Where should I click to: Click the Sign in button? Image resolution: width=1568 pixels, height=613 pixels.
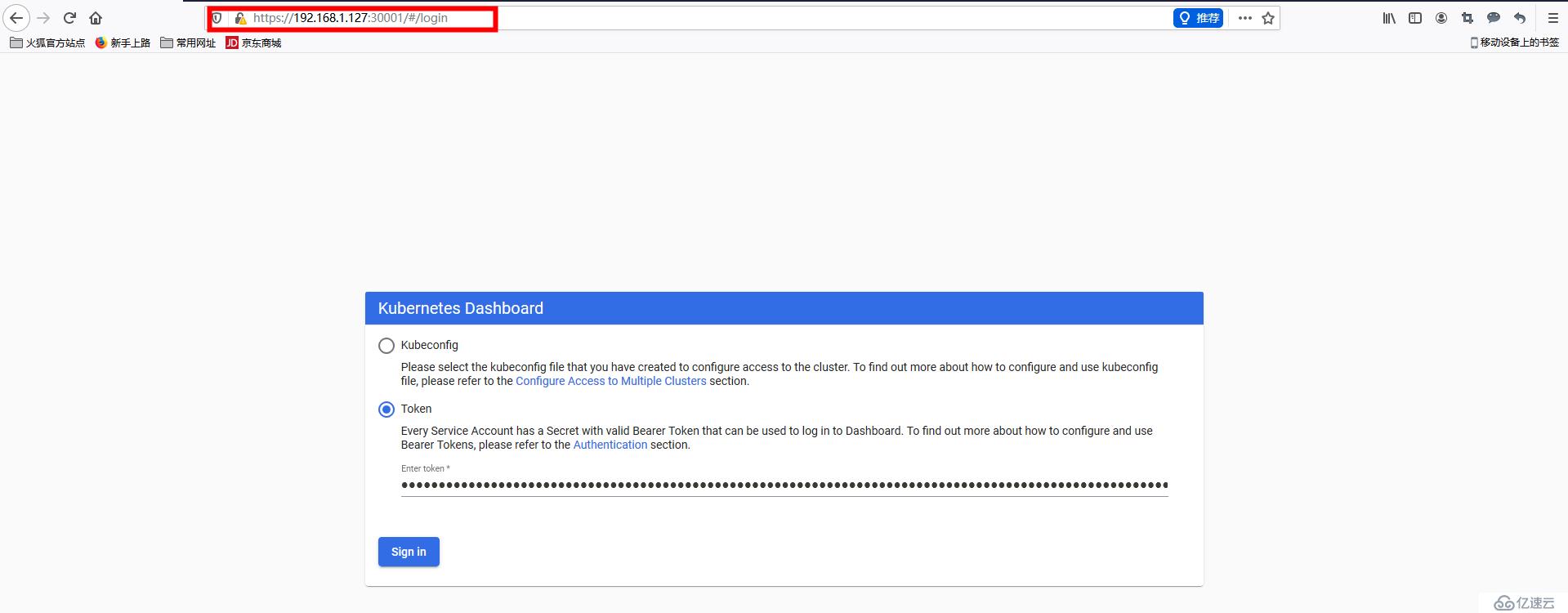tap(409, 552)
